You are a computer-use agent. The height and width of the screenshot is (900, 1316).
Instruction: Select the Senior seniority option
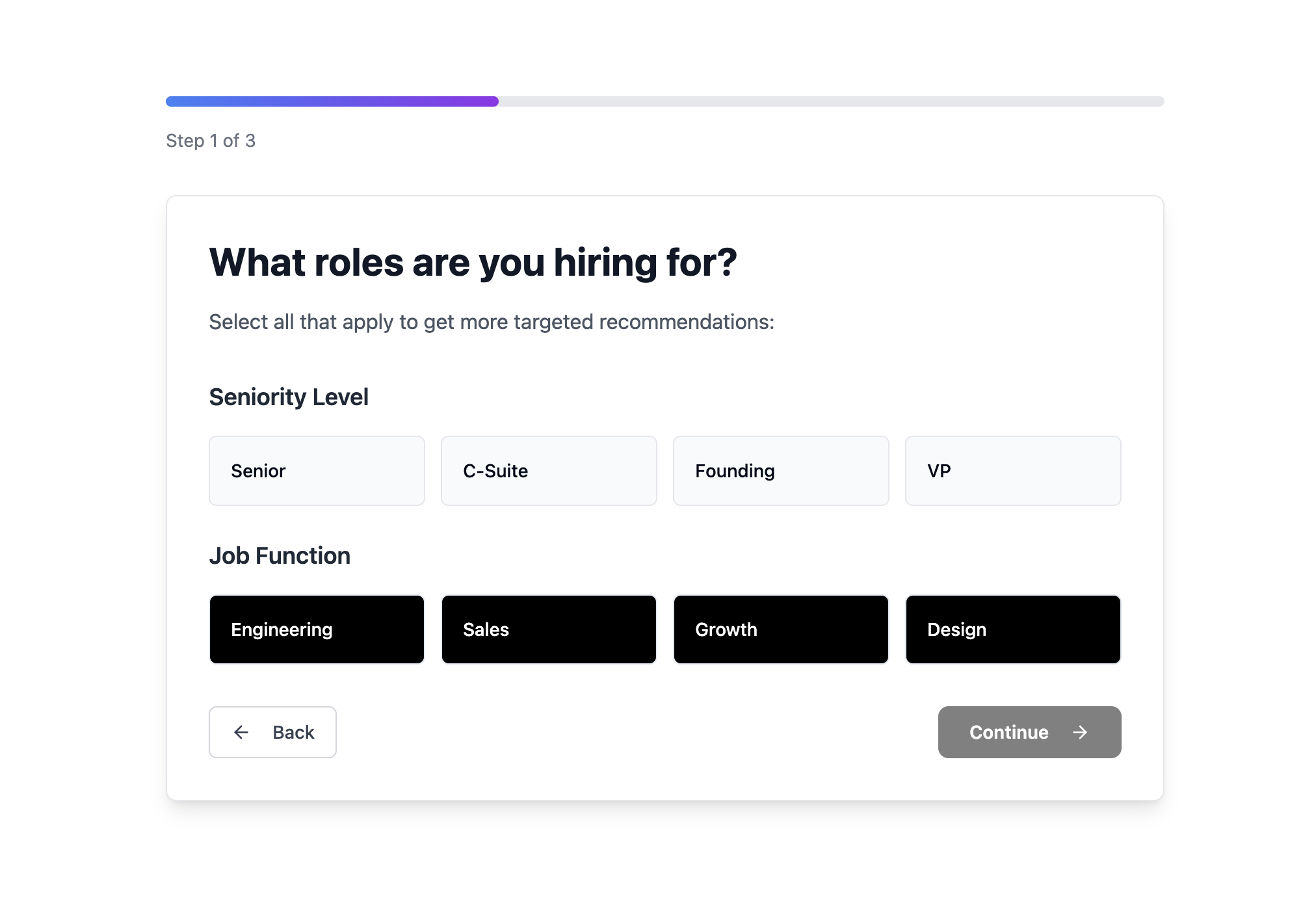coord(317,471)
